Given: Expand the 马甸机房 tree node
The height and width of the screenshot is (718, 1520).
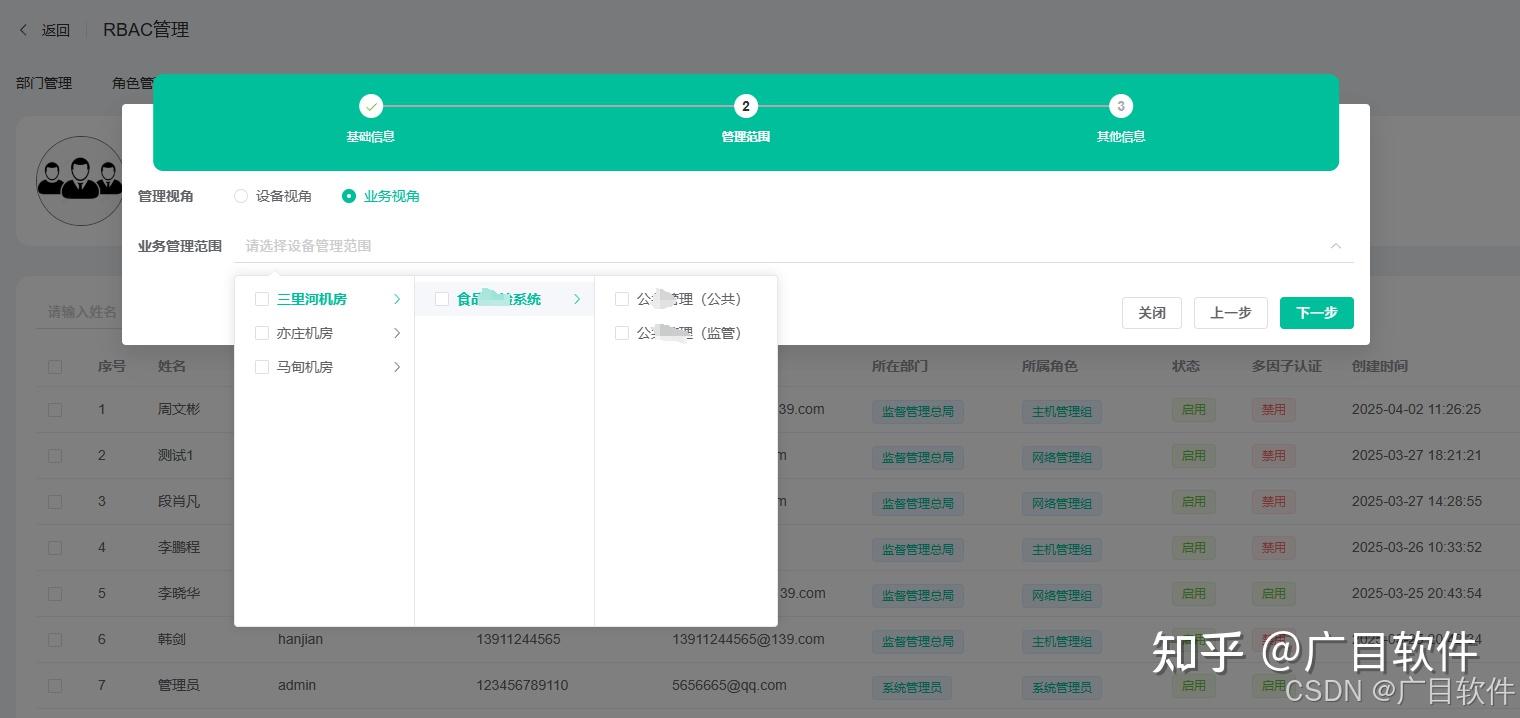Looking at the screenshot, I should point(397,367).
